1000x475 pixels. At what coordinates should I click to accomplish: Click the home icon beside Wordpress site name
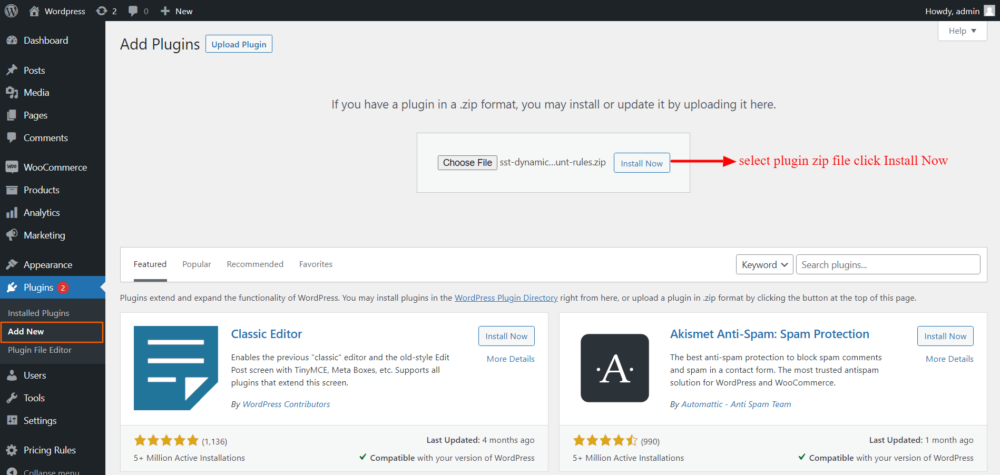pos(34,11)
